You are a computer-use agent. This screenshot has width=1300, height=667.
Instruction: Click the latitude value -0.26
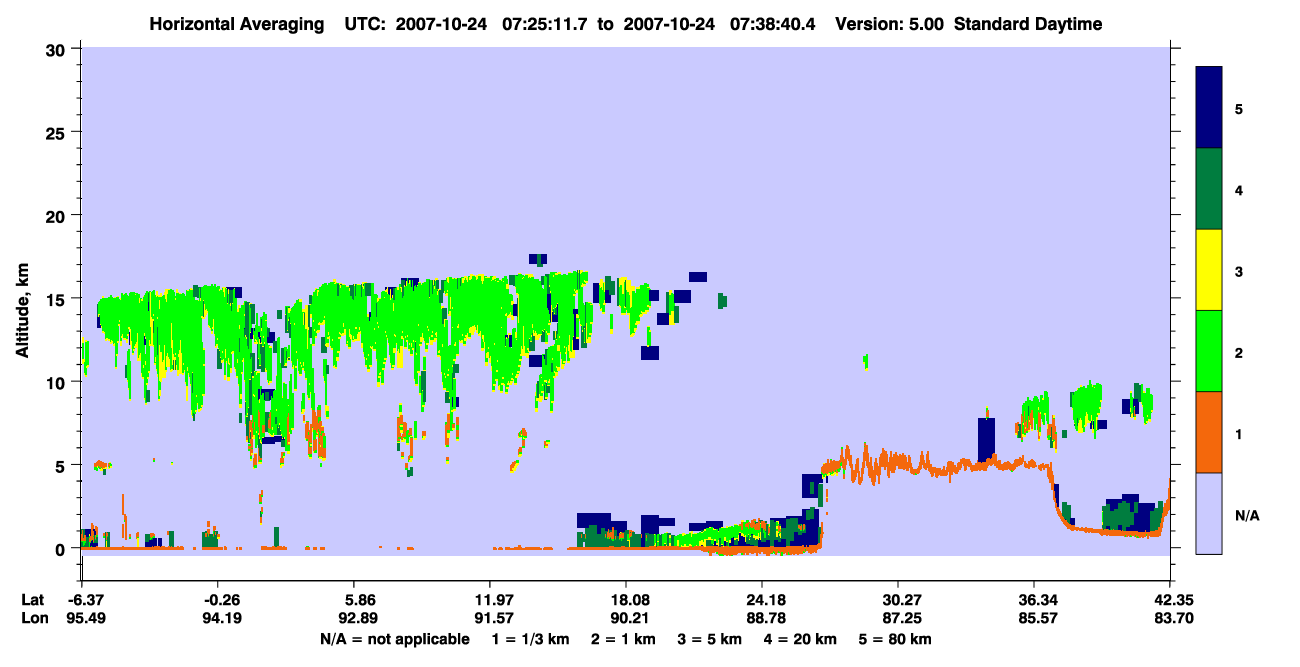pyautogui.click(x=219, y=600)
